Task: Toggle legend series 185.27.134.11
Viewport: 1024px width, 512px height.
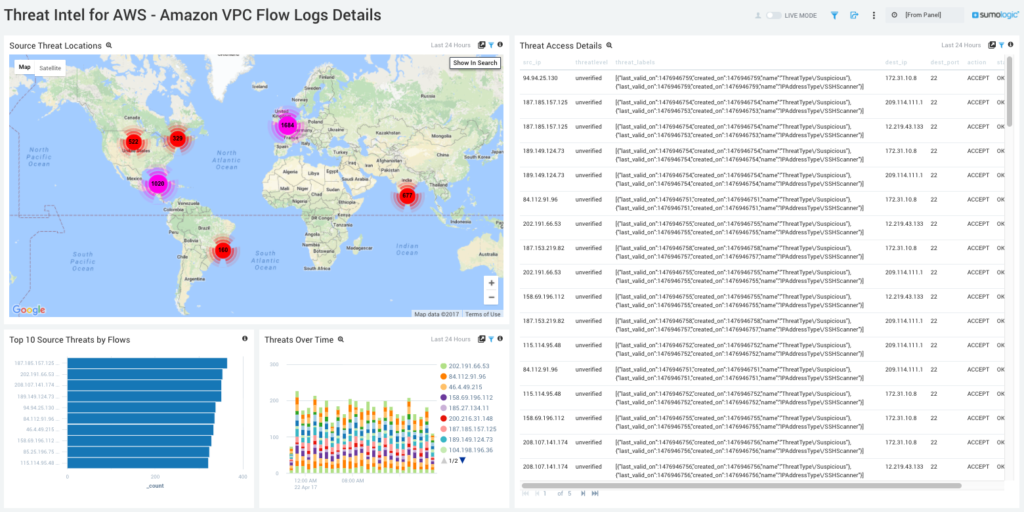Action: pyautogui.click(x=465, y=408)
